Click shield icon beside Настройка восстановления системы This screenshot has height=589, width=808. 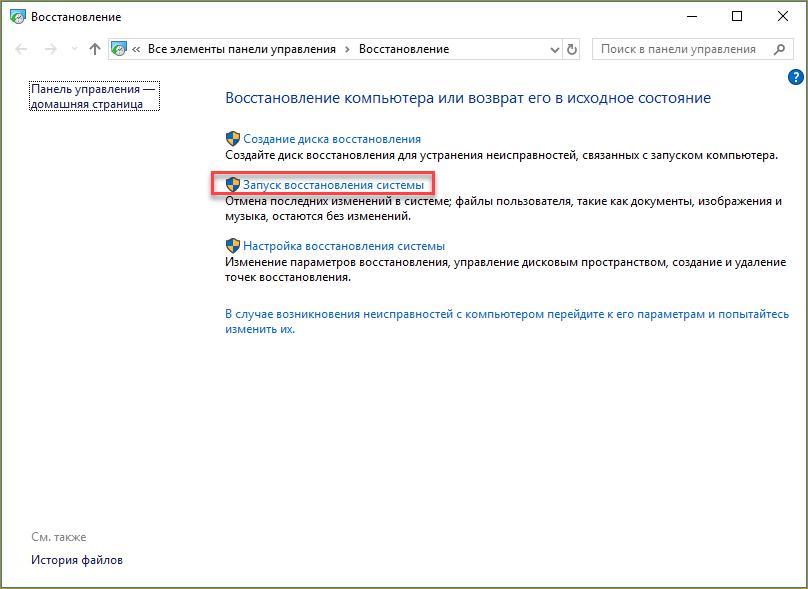[x=233, y=245]
